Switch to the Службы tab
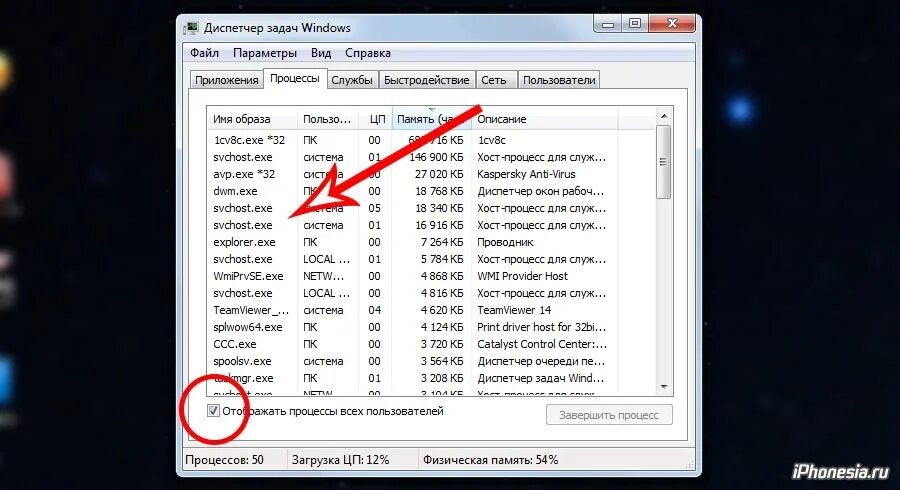 [352, 80]
